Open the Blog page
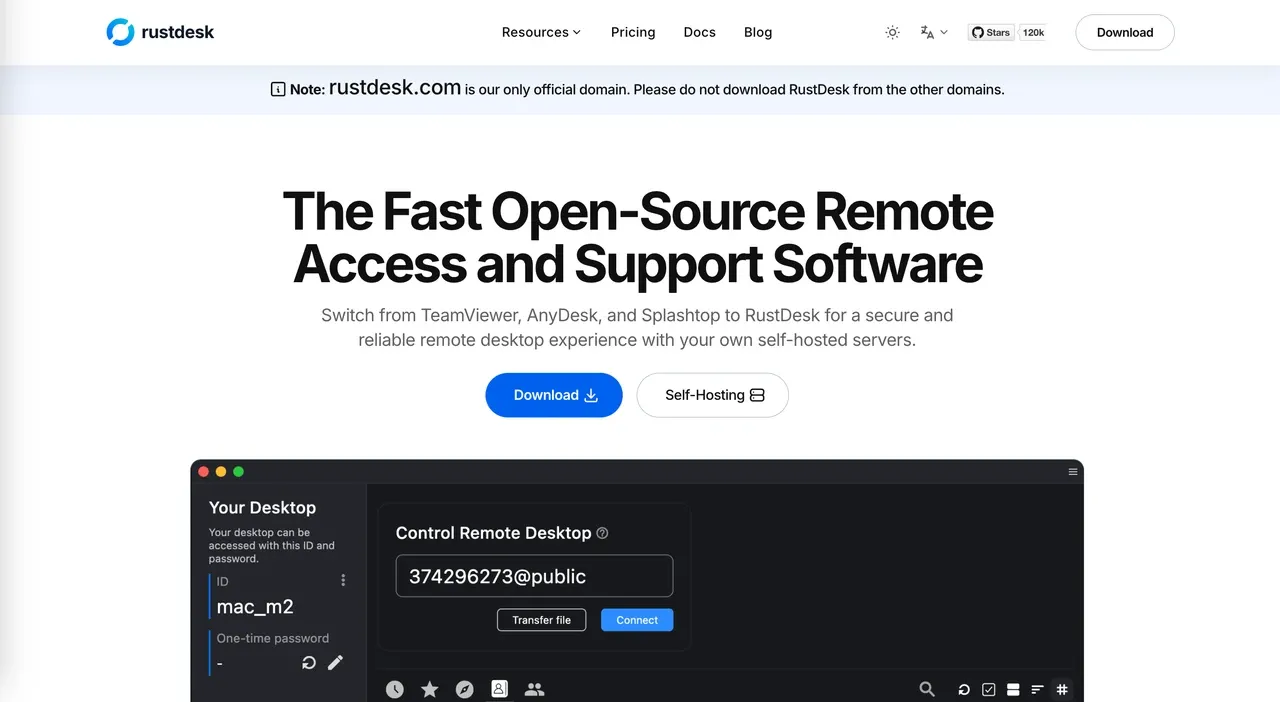Screen dimensions: 1280x702 pyautogui.click(x=758, y=32)
